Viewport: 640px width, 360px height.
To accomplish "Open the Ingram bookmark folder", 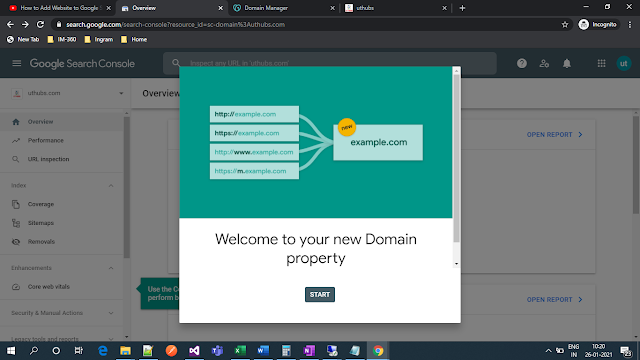I will pos(99,40).
